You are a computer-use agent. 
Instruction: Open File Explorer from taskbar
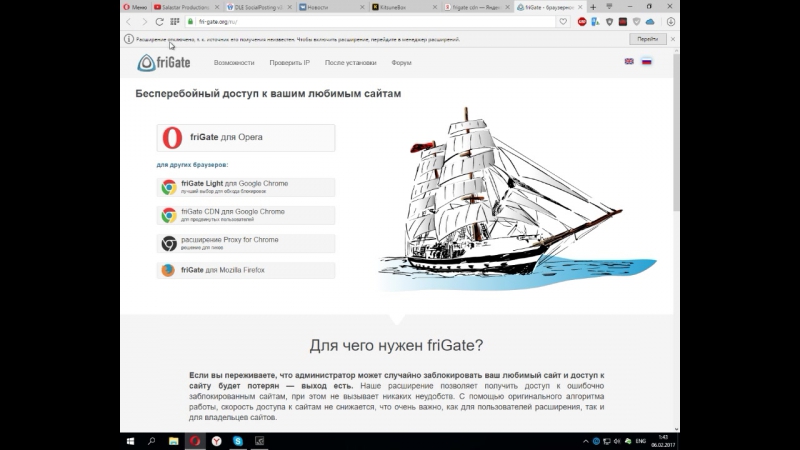pos(173,441)
